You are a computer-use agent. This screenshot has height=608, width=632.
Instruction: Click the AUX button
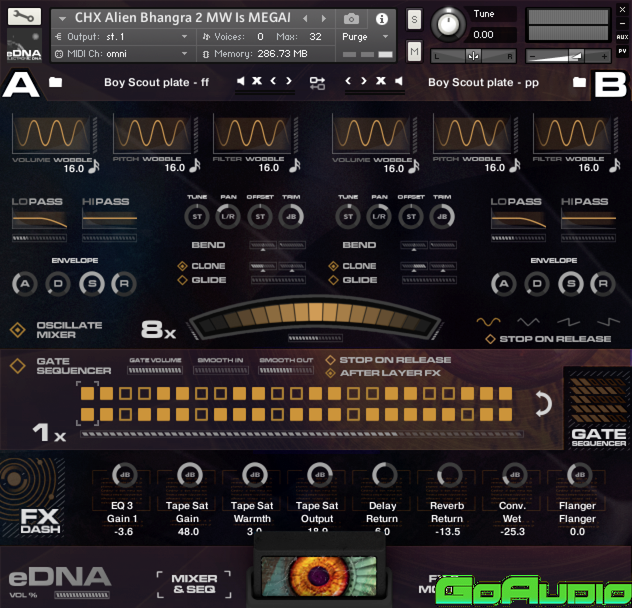(x=622, y=37)
